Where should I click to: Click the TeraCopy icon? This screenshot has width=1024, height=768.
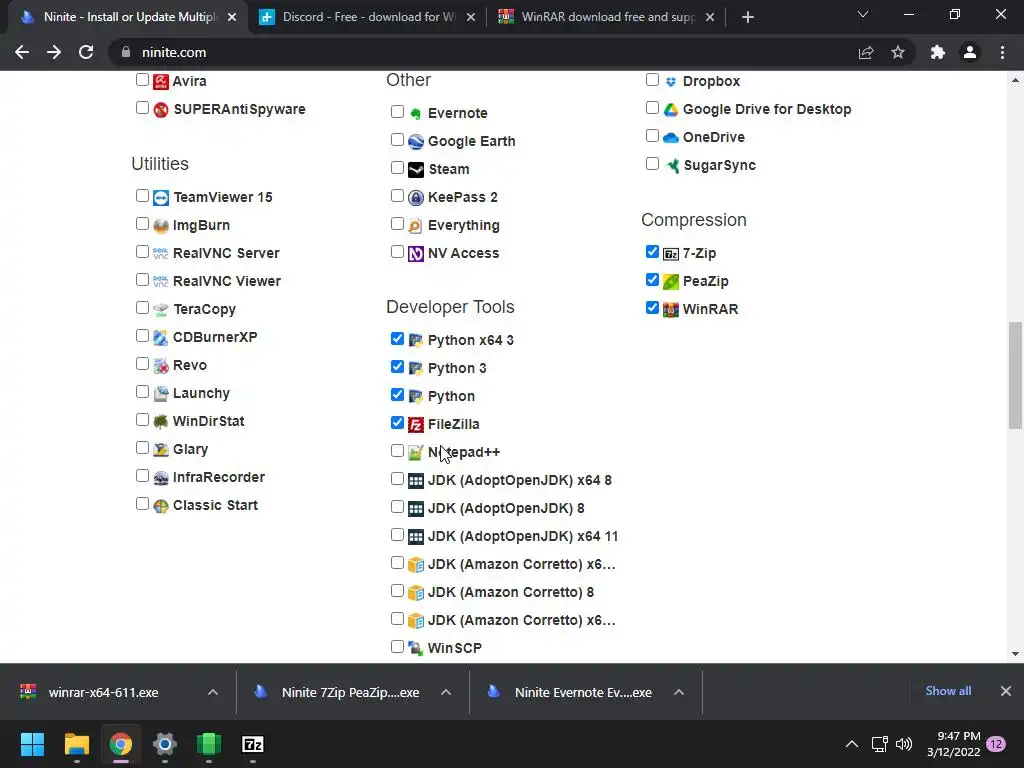(x=161, y=310)
